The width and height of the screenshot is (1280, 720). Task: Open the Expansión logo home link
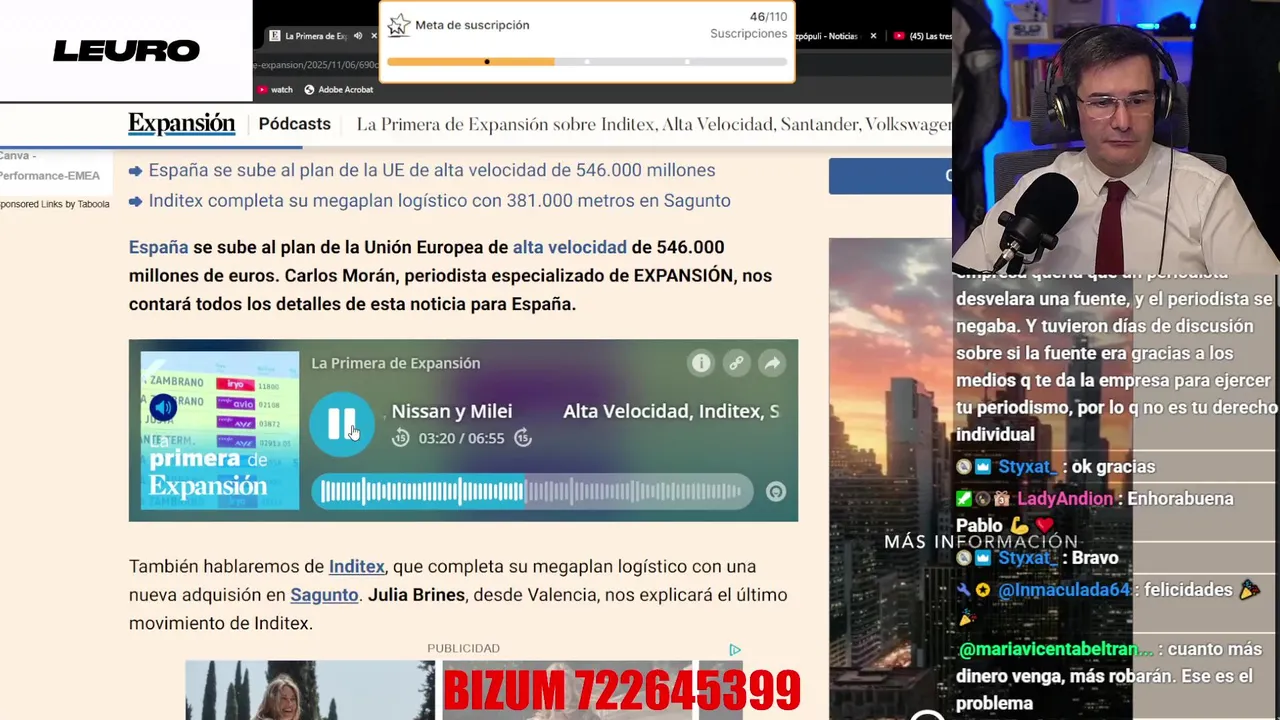coord(181,124)
